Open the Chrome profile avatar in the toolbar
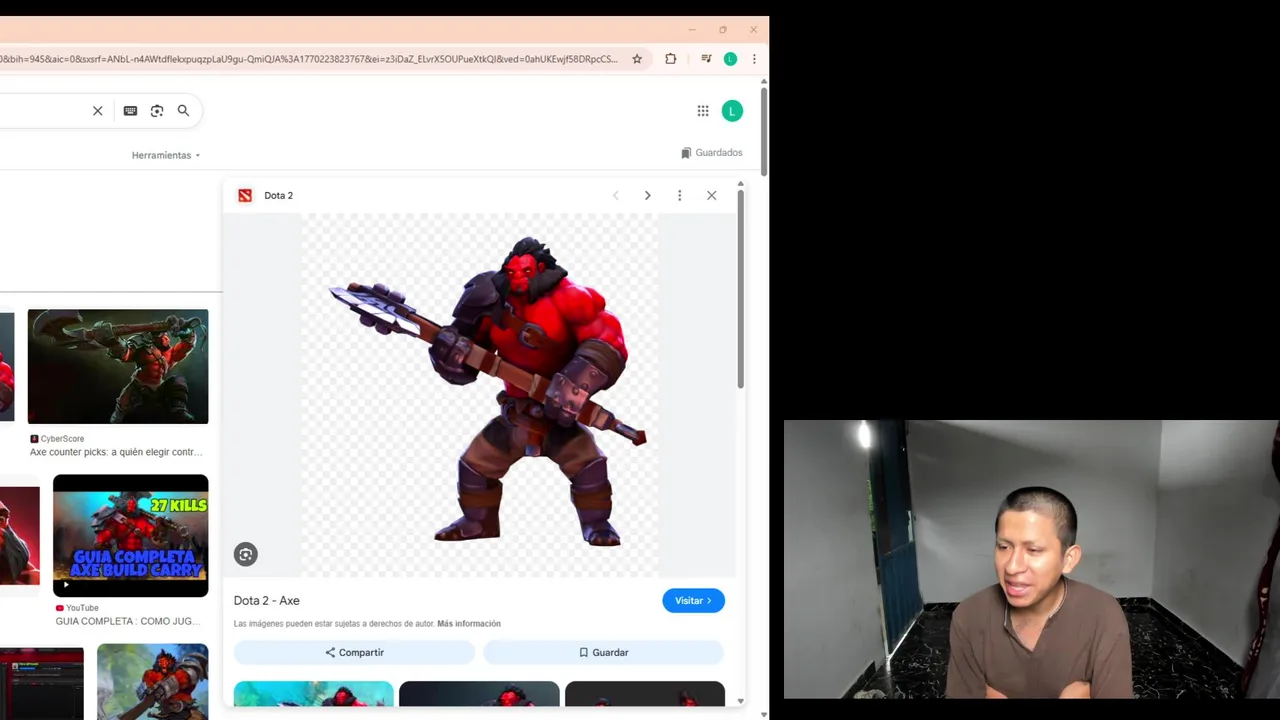The image size is (1280, 720). [x=730, y=59]
